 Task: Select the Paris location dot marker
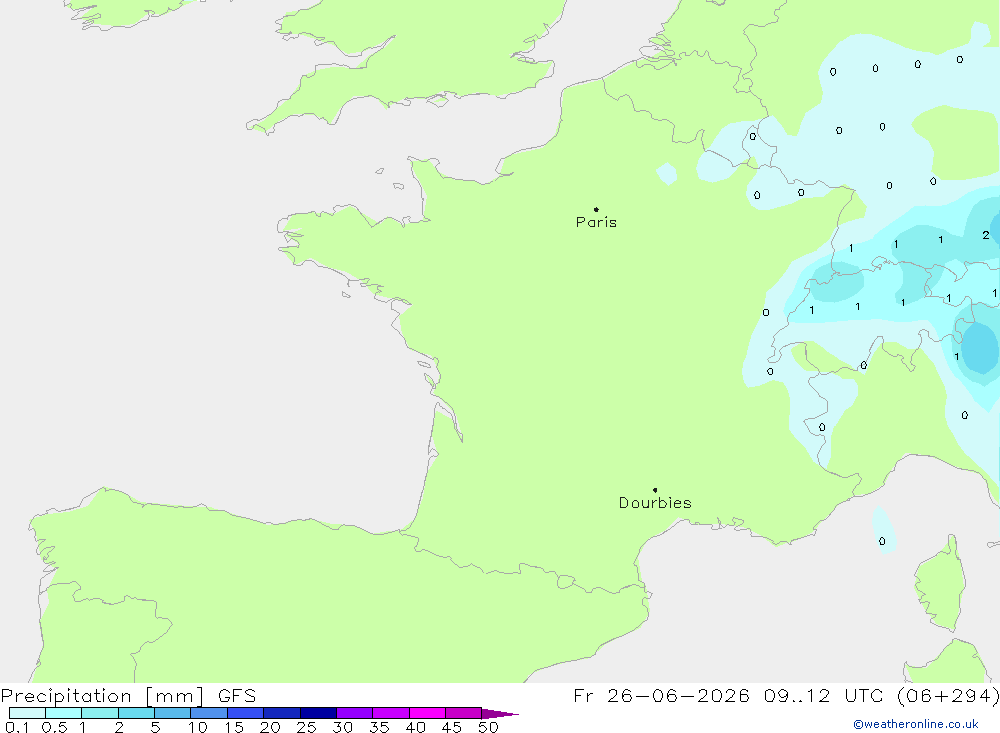coord(596,209)
